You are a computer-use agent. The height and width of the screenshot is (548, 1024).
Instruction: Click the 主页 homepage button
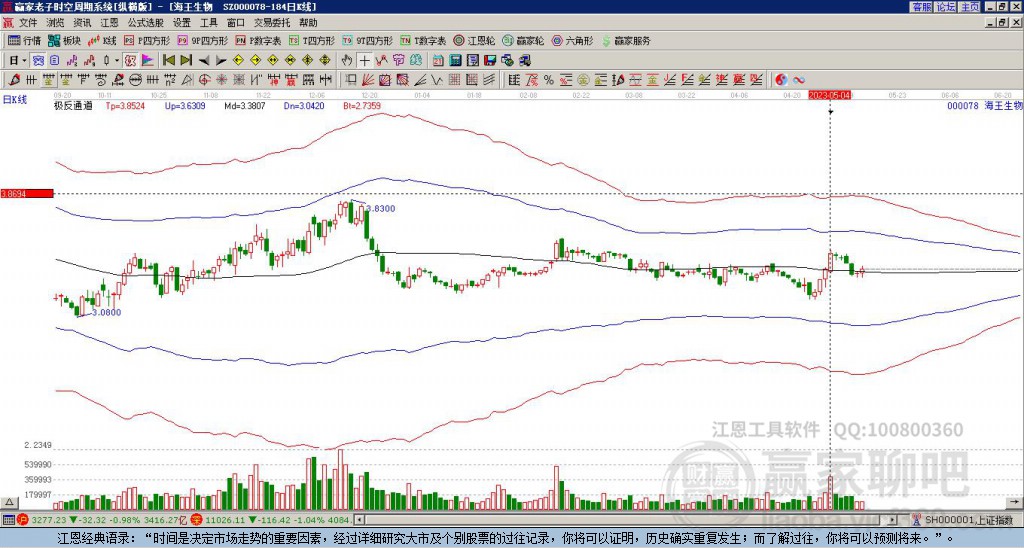970,7
